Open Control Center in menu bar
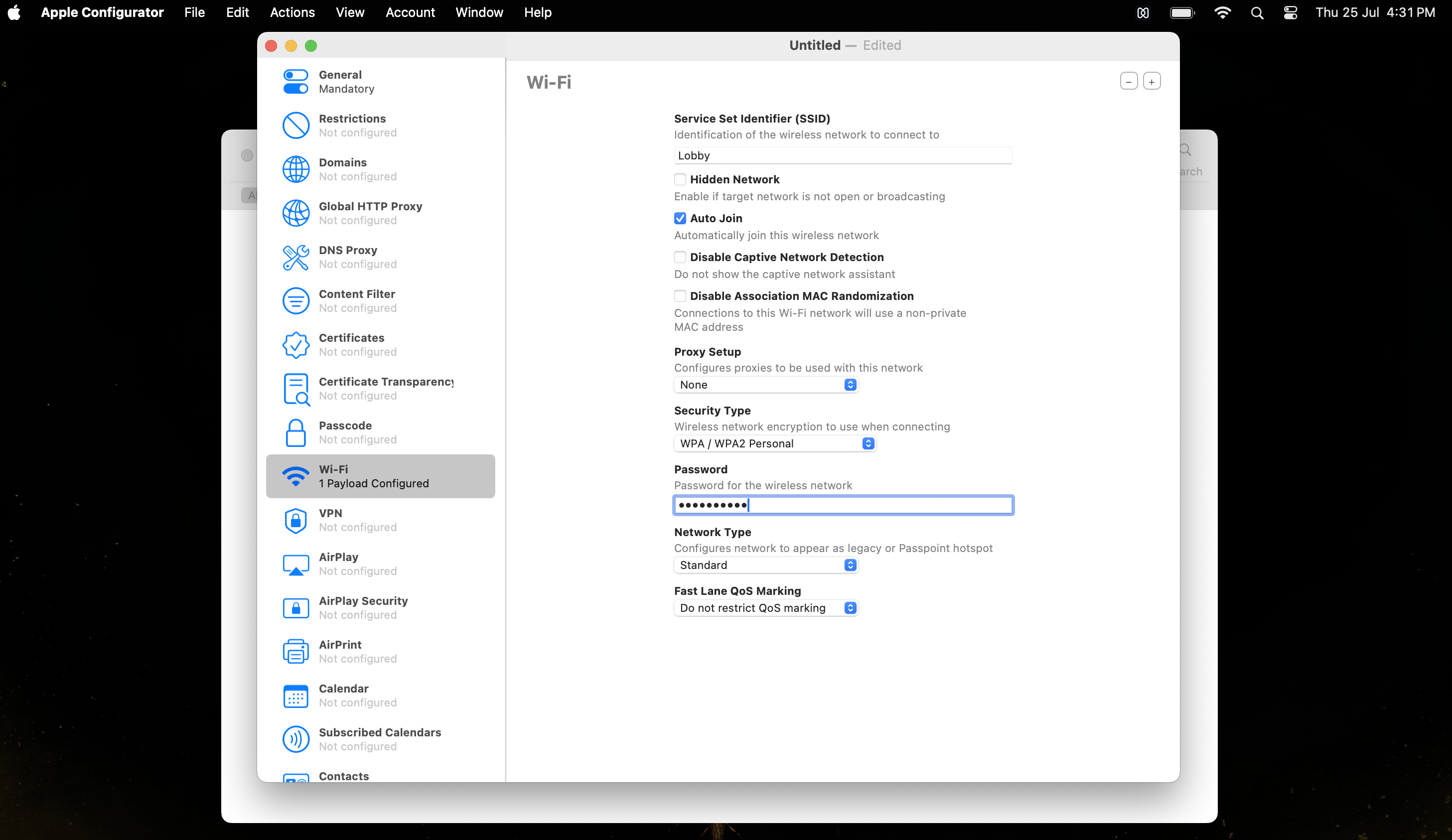The height and width of the screenshot is (840, 1452). tap(1290, 12)
